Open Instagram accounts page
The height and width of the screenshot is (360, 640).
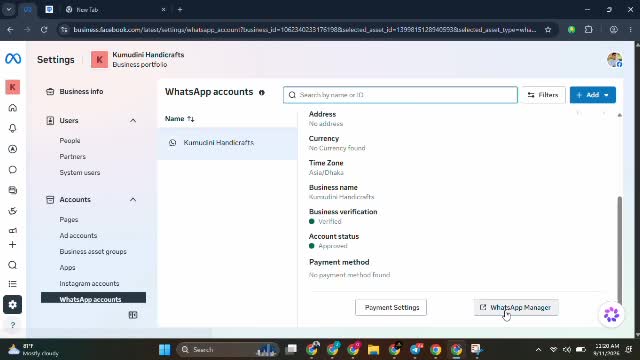[x=89, y=283]
